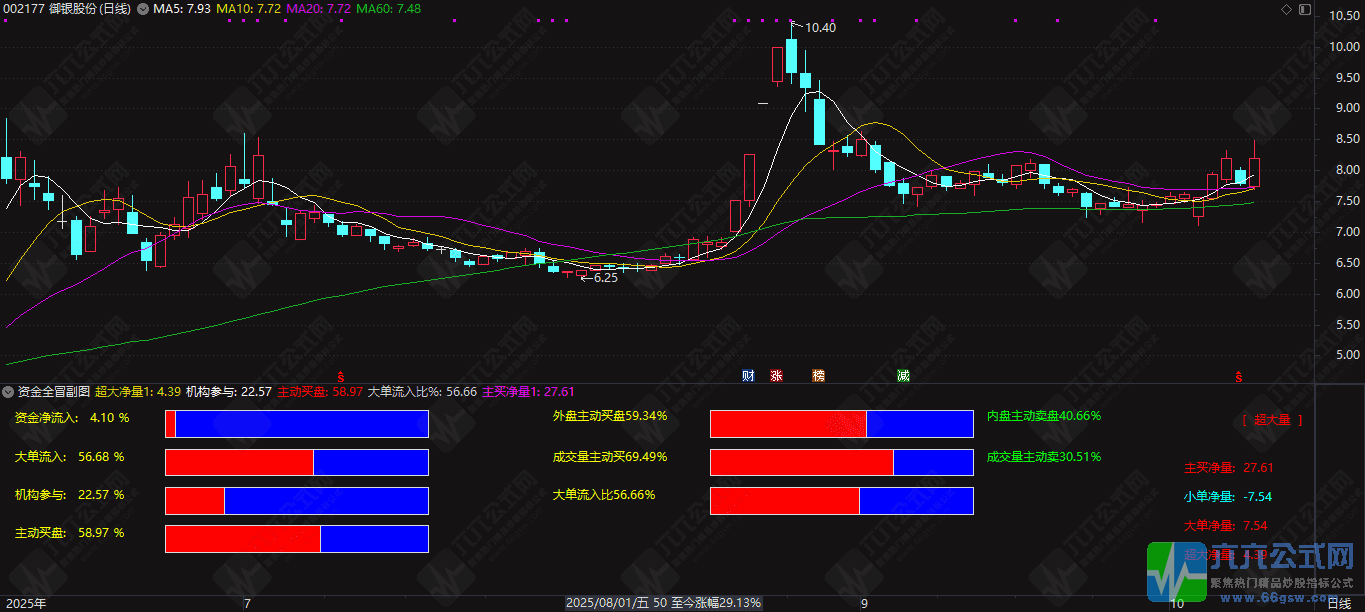Click the 2025/08/01 date info box
Screen dimensions: 1365x612
(664, 603)
